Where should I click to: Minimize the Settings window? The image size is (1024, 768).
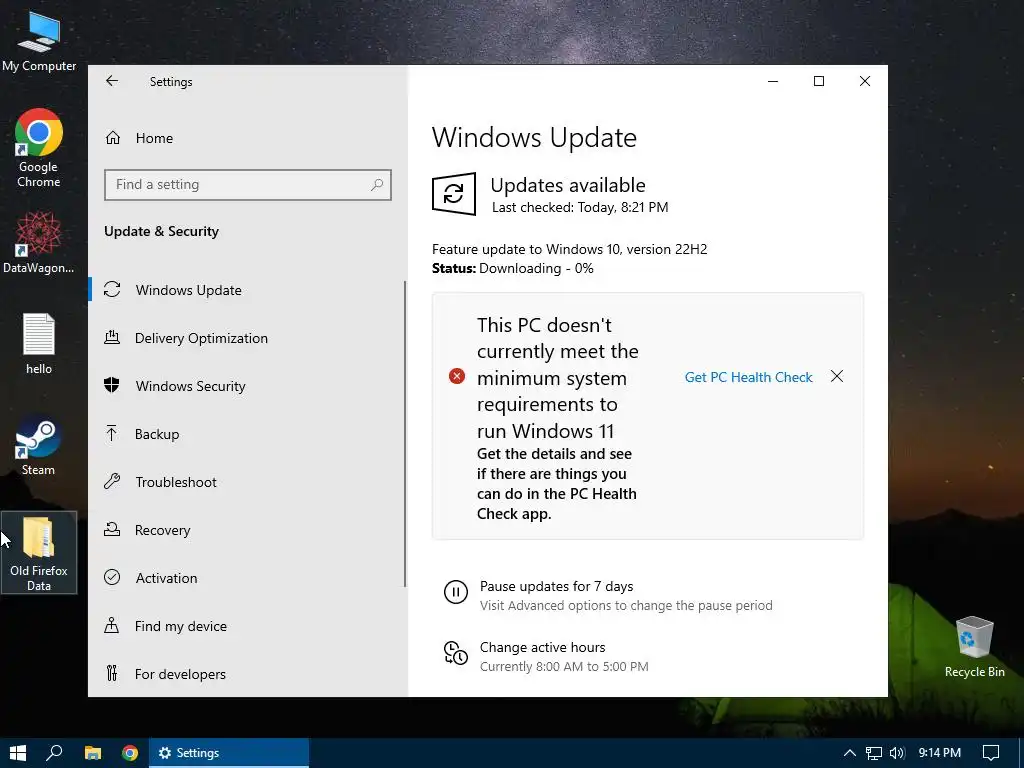coord(773,81)
